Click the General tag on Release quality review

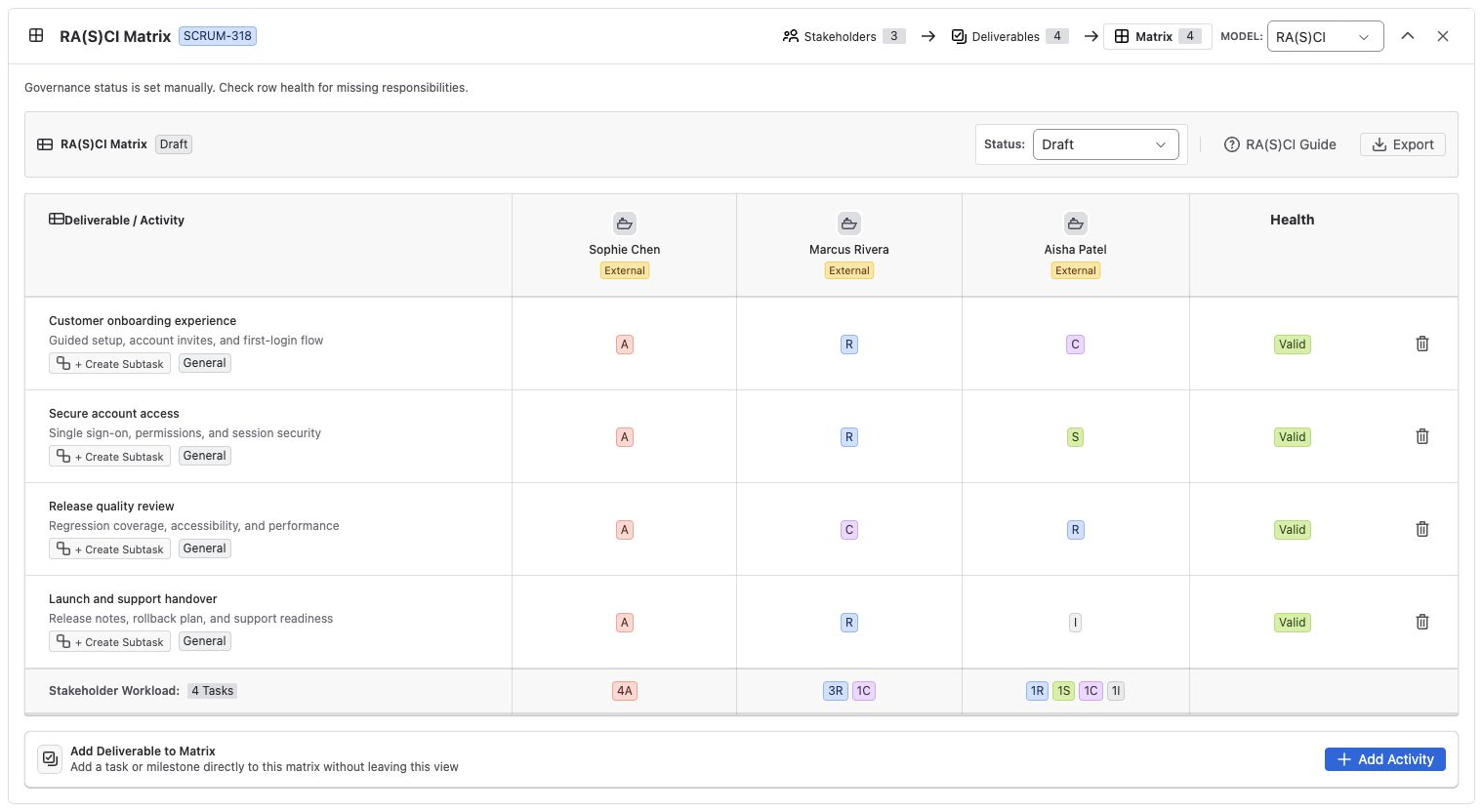click(205, 548)
